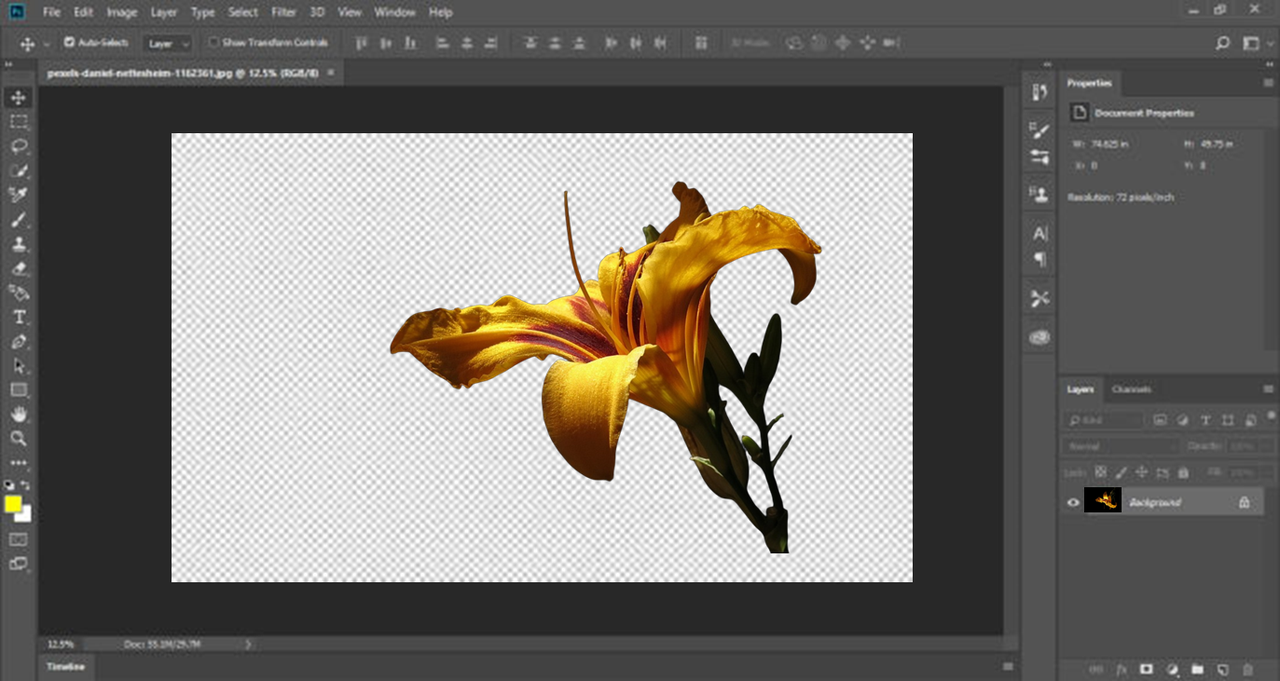
Task: Click the Background layer thumbnail
Action: coord(1103,501)
